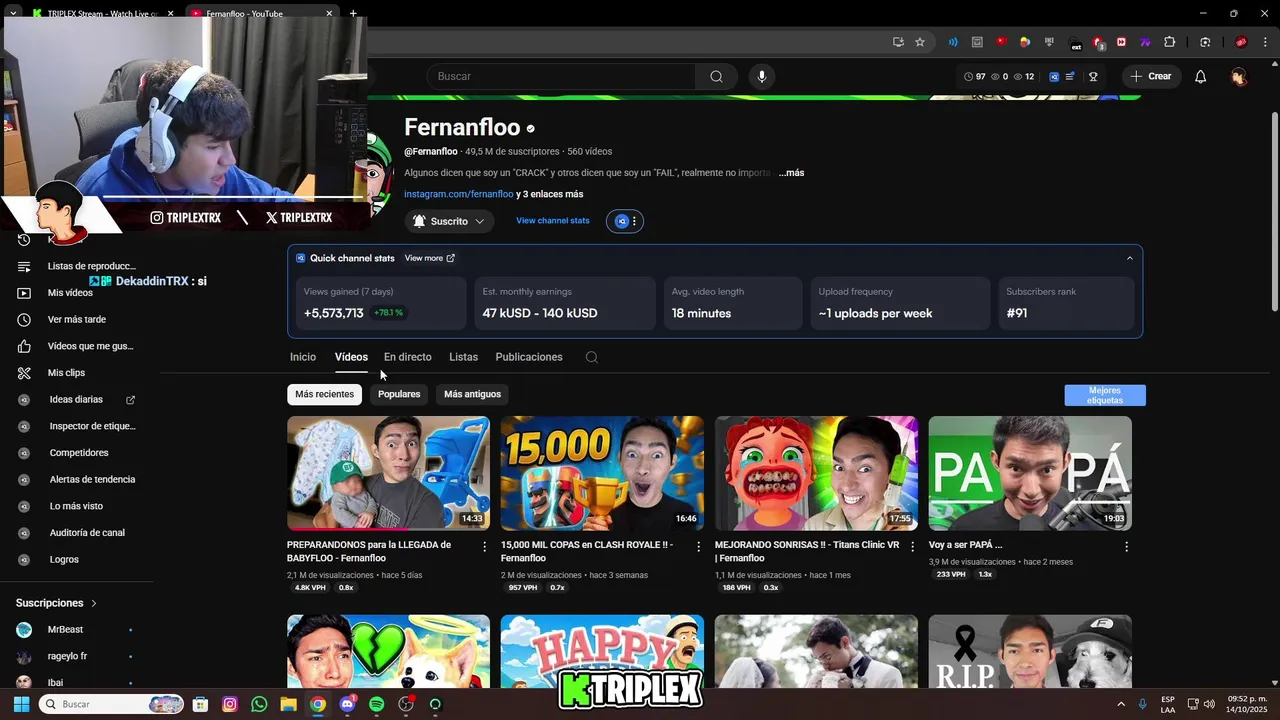Image resolution: width=1280 pixels, height=720 pixels.
Task: Open the Publicaciones channel tab
Action: (x=529, y=357)
